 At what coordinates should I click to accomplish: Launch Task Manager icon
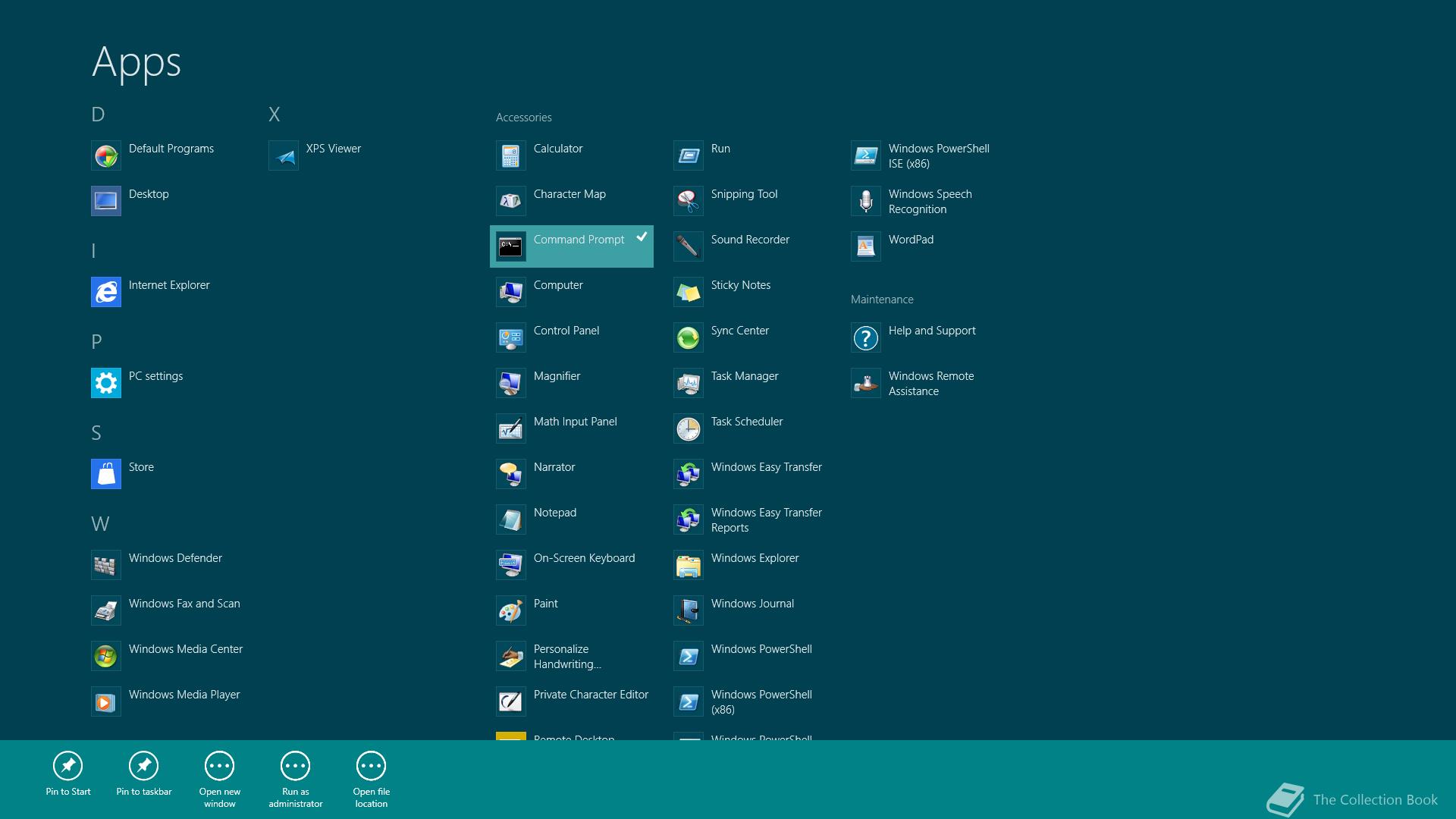(x=688, y=383)
